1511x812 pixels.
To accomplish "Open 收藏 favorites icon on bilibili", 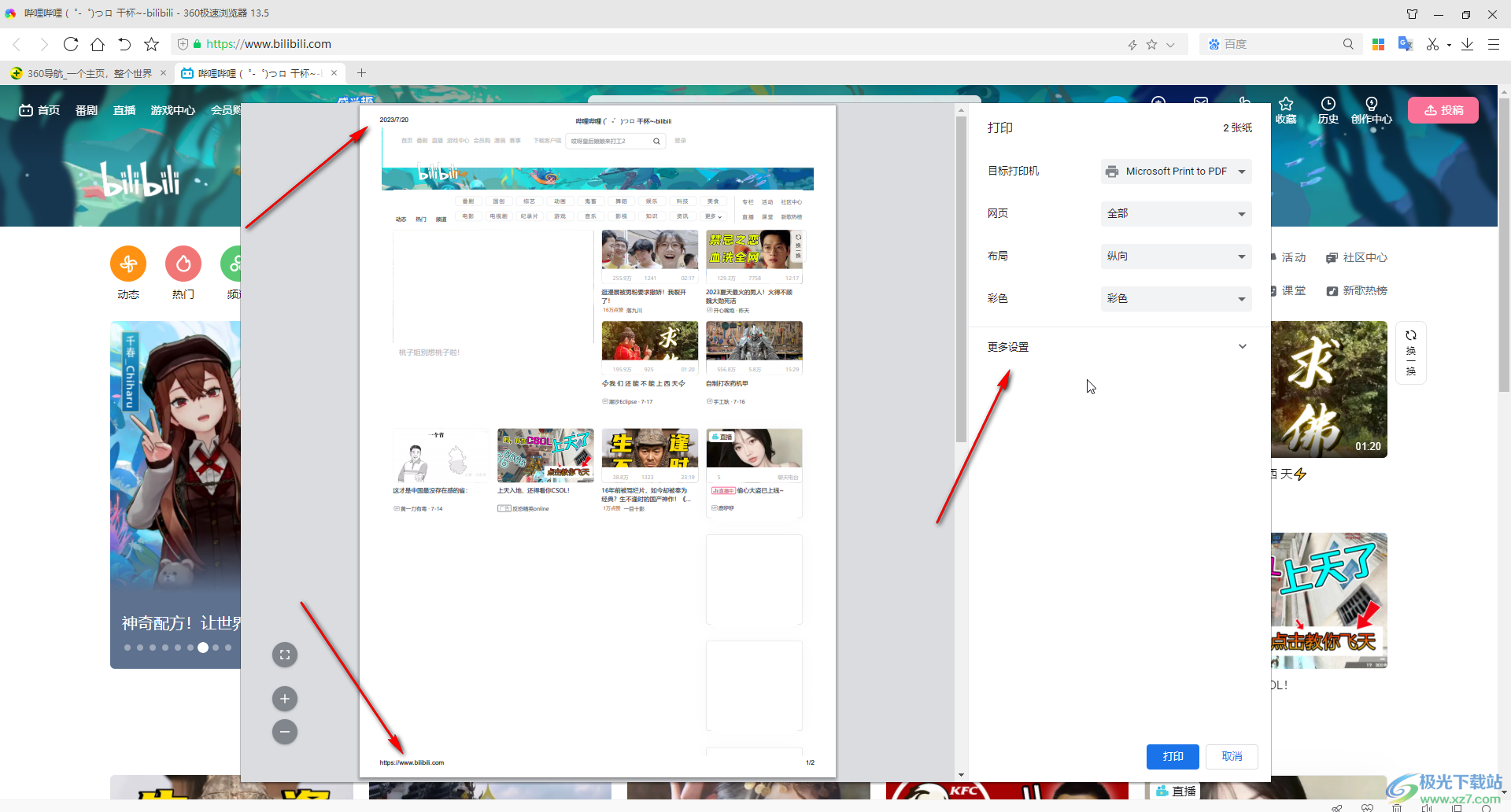I will point(1286,110).
